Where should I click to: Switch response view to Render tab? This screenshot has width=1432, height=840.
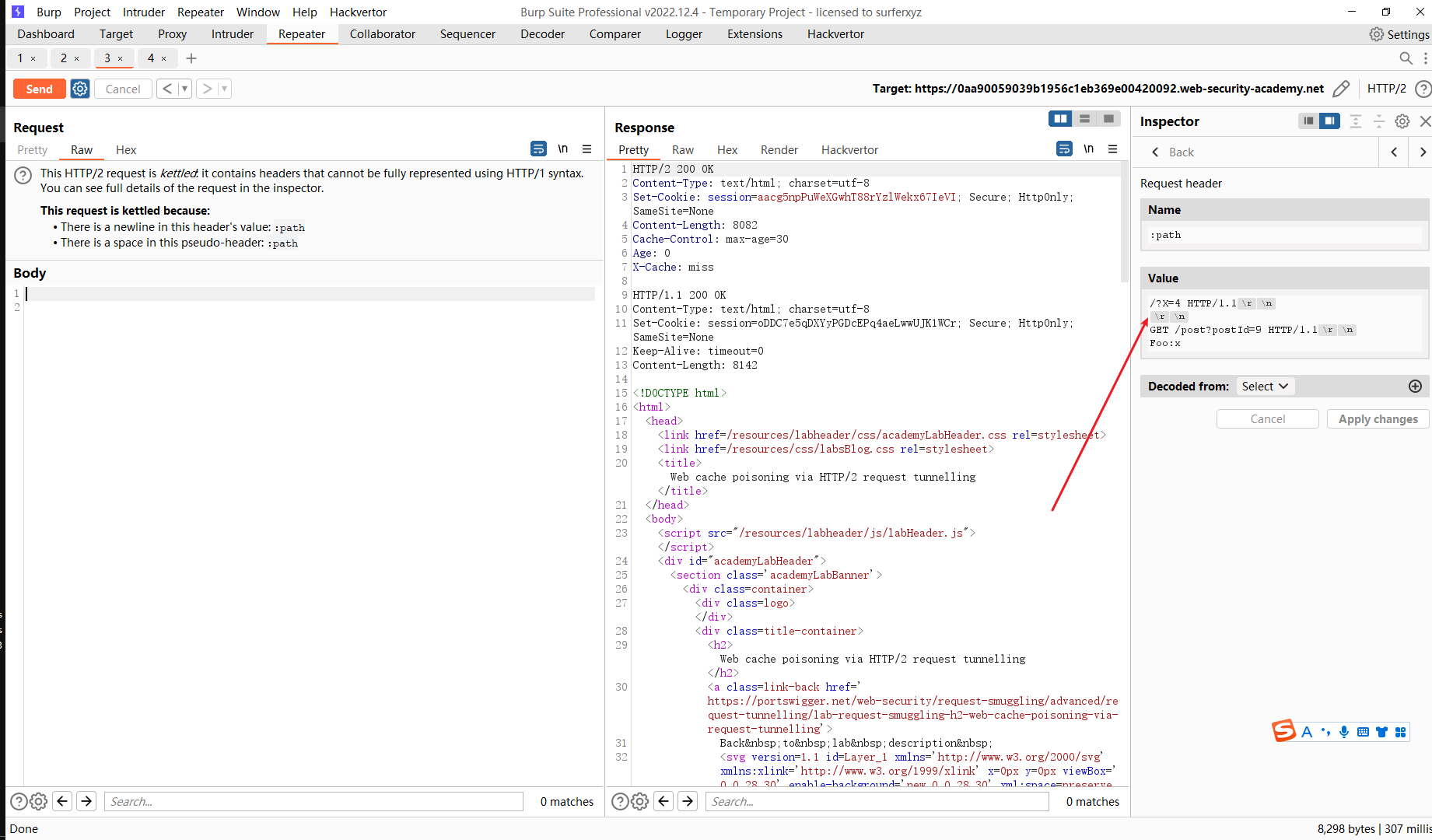tap(779, 150)
